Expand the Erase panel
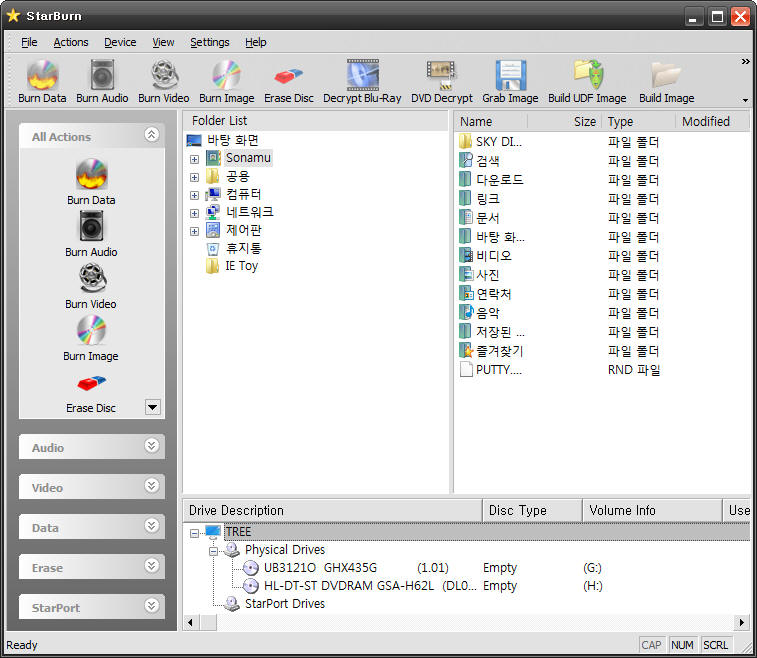 click(152, 566)
